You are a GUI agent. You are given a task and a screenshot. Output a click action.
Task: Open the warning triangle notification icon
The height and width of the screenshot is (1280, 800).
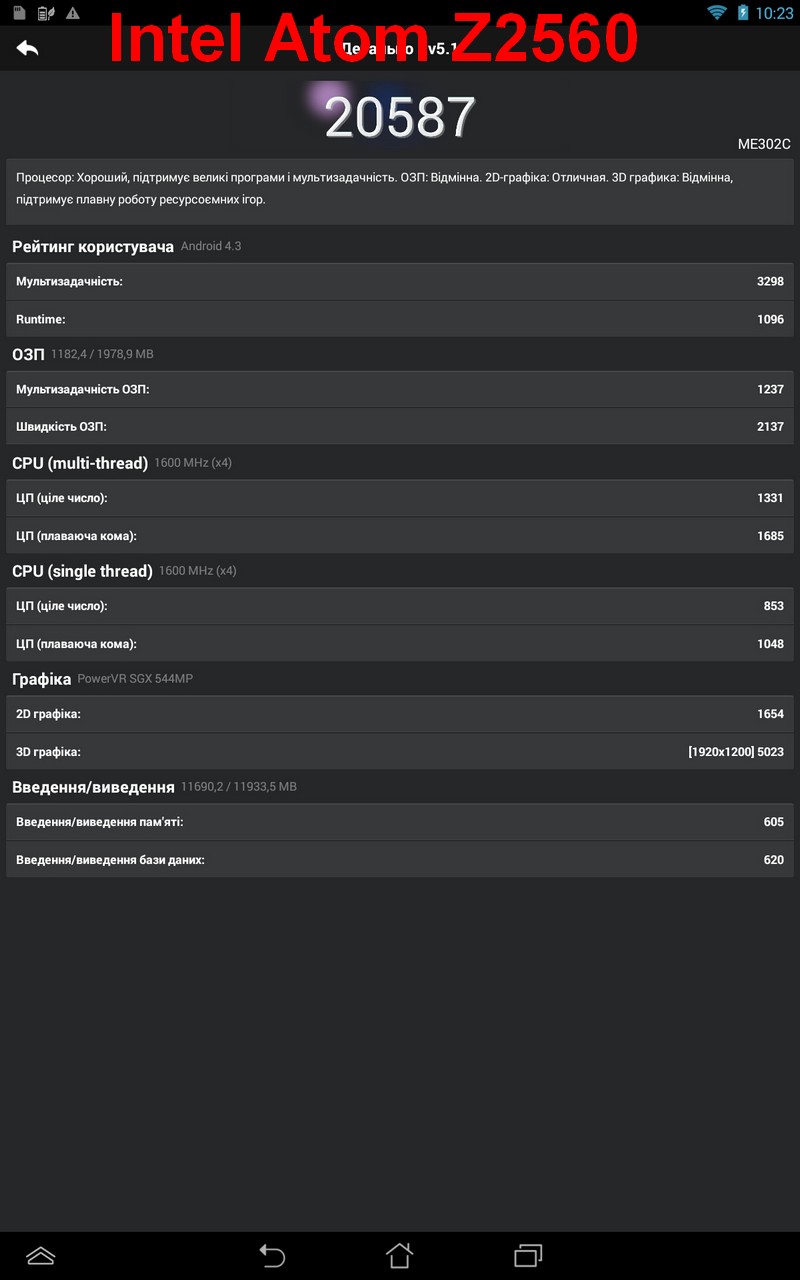coord(73,13)
